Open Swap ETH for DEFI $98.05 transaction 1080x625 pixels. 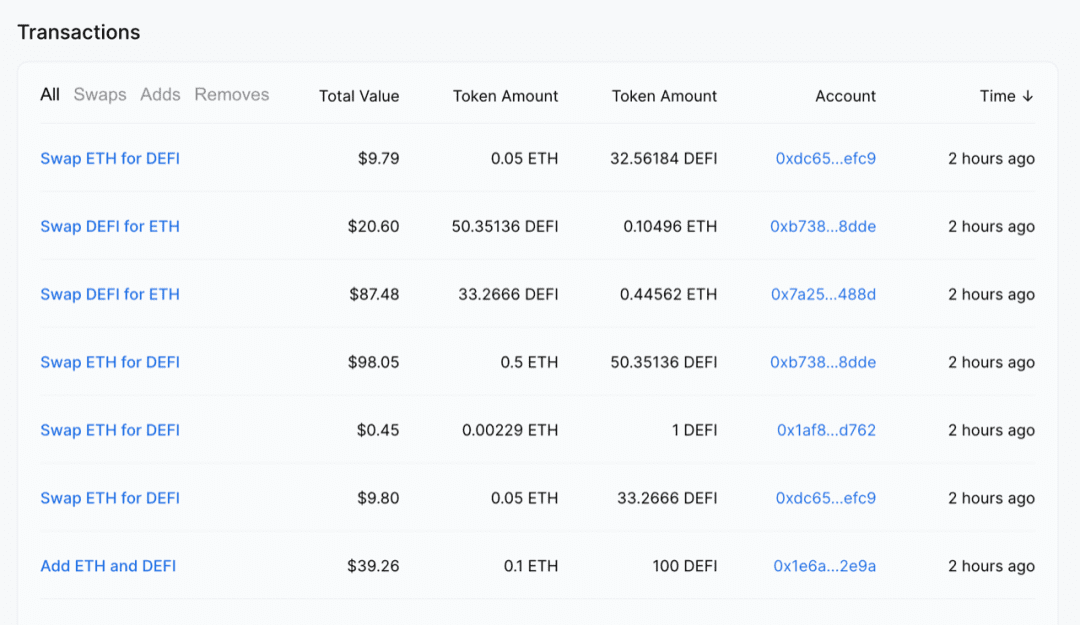click(x=110, y=362)
